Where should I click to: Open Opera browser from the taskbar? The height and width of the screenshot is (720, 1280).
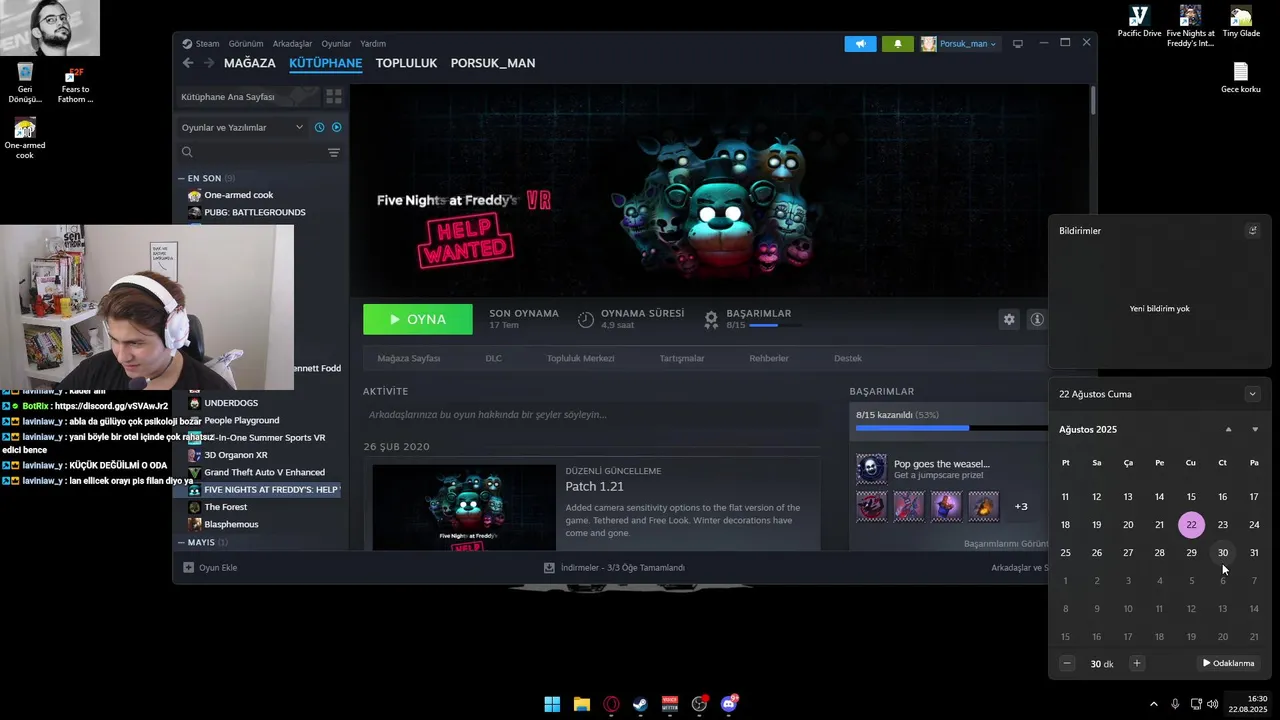click(611, 704)
